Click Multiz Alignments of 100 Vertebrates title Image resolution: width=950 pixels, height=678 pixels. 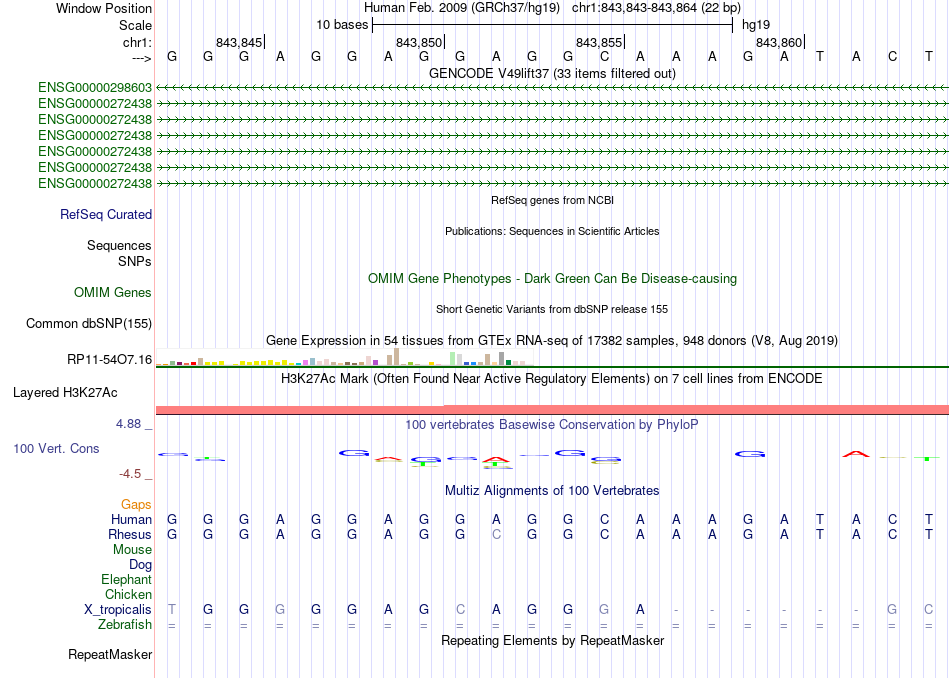(x=552, y=491)
